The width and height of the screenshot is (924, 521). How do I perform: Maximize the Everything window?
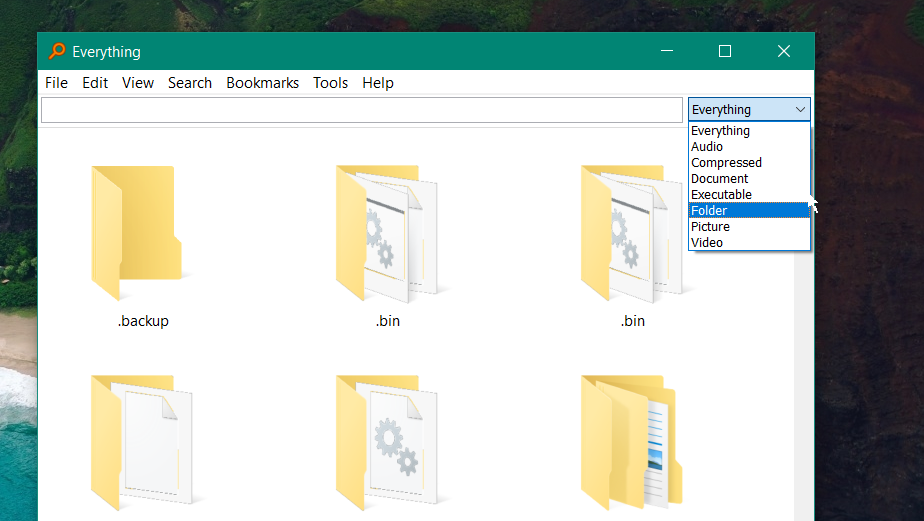[x=725, y=51]
